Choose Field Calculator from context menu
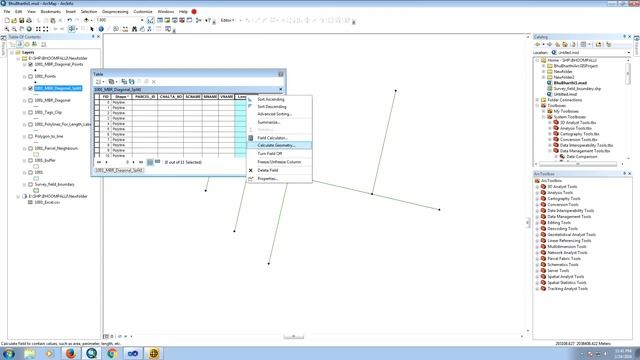Screen dimensions: 640x360 (x=280, y=138)
